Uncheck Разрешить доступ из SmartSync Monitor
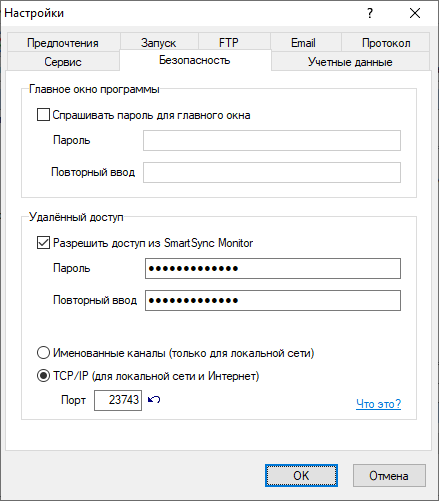This screenshot has height=501, width=439. tap(43, 243)
